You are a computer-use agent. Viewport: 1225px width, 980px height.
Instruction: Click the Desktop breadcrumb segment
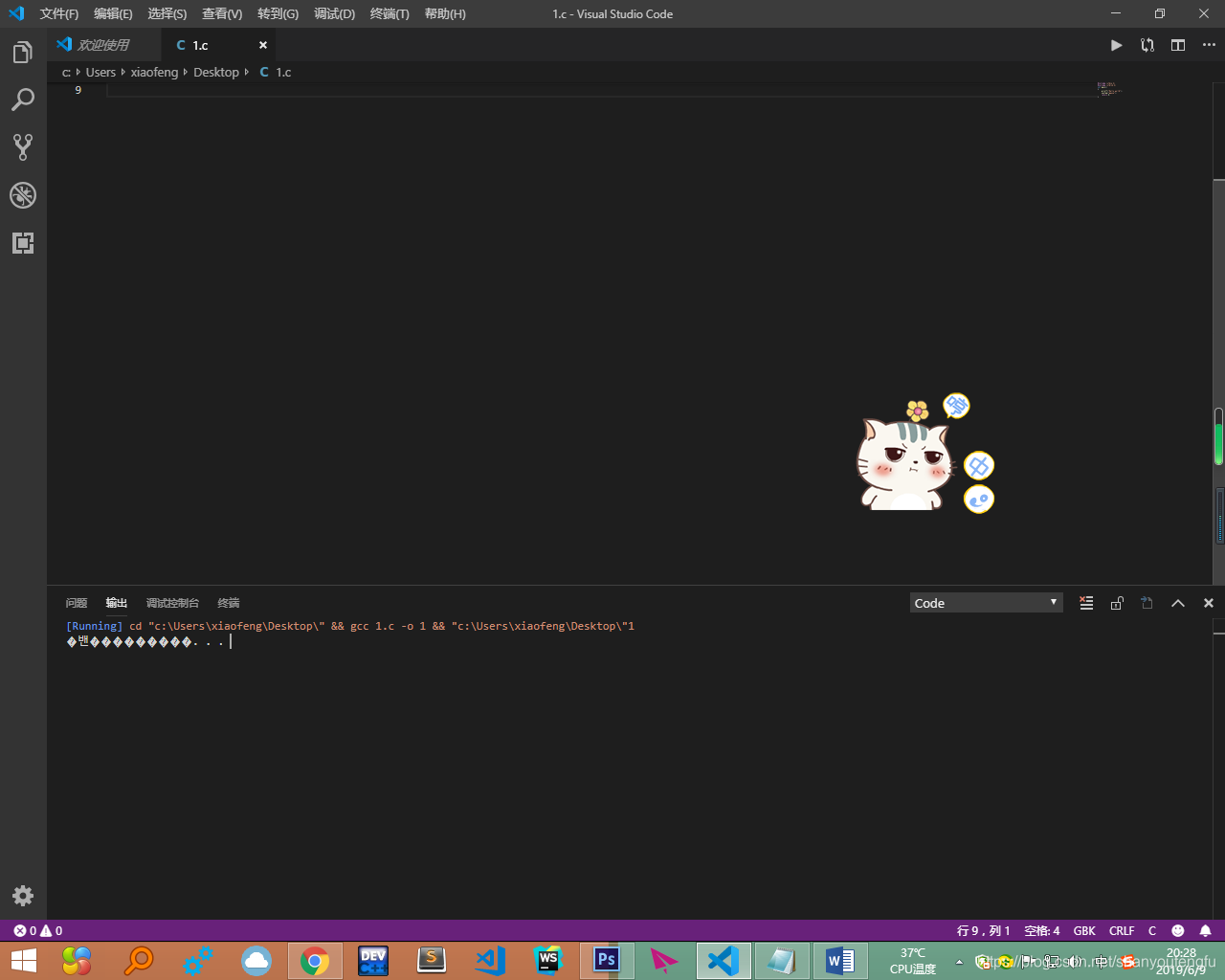point(216,72)
